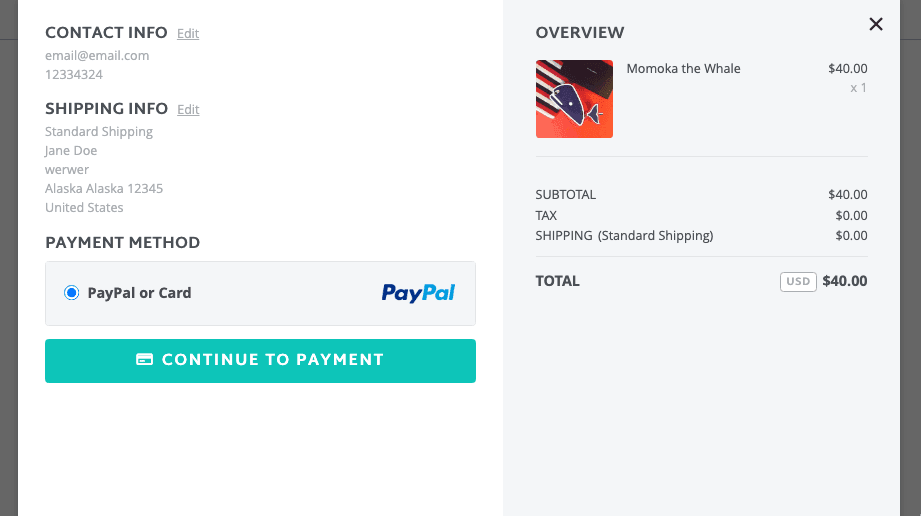921x516 pixels.
Task: Click the phone number 12334324
Action: click(x=74, y=74)
